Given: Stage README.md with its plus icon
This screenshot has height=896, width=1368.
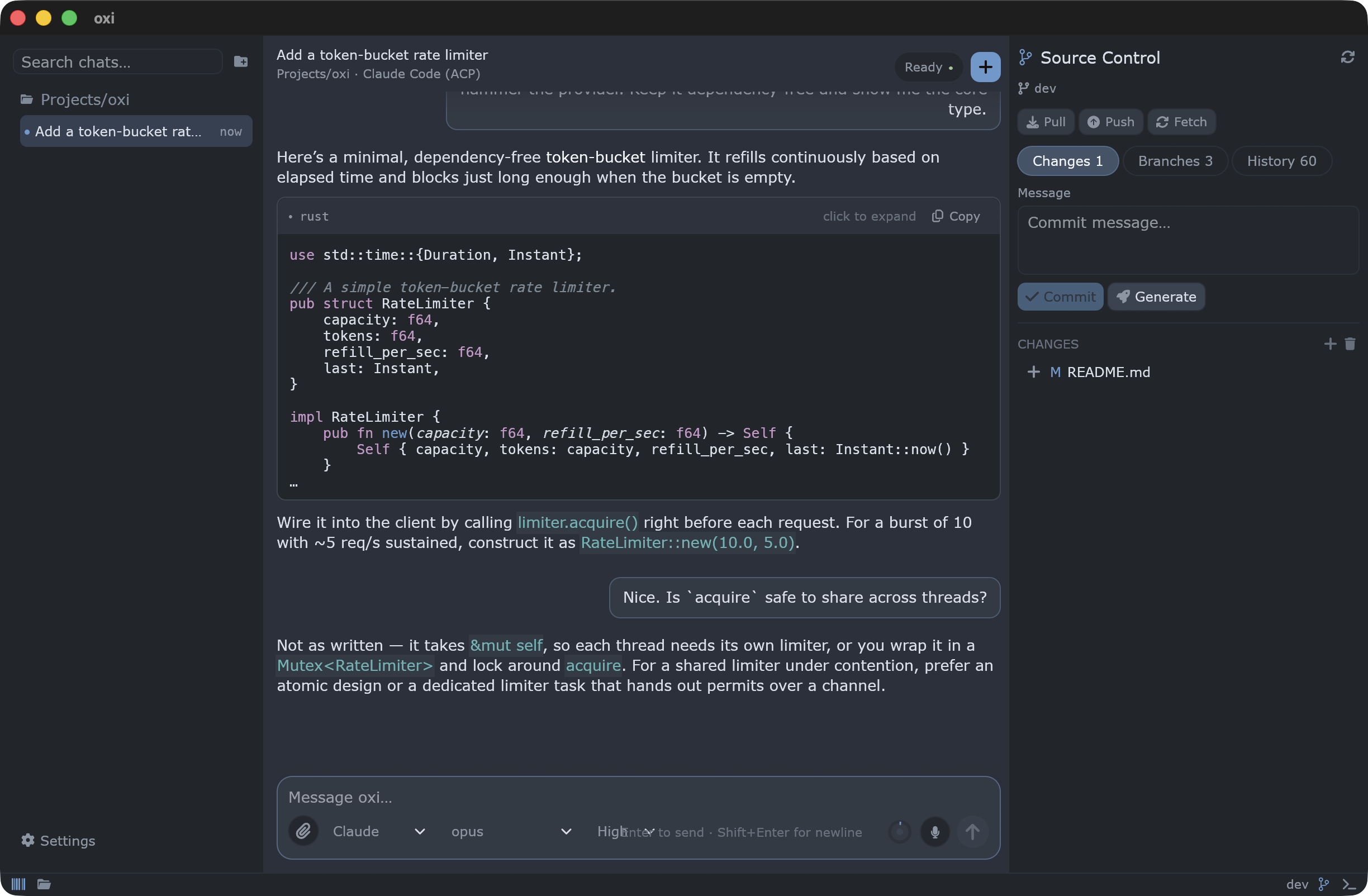Looking at the screenshot, I should point(1033,373).
